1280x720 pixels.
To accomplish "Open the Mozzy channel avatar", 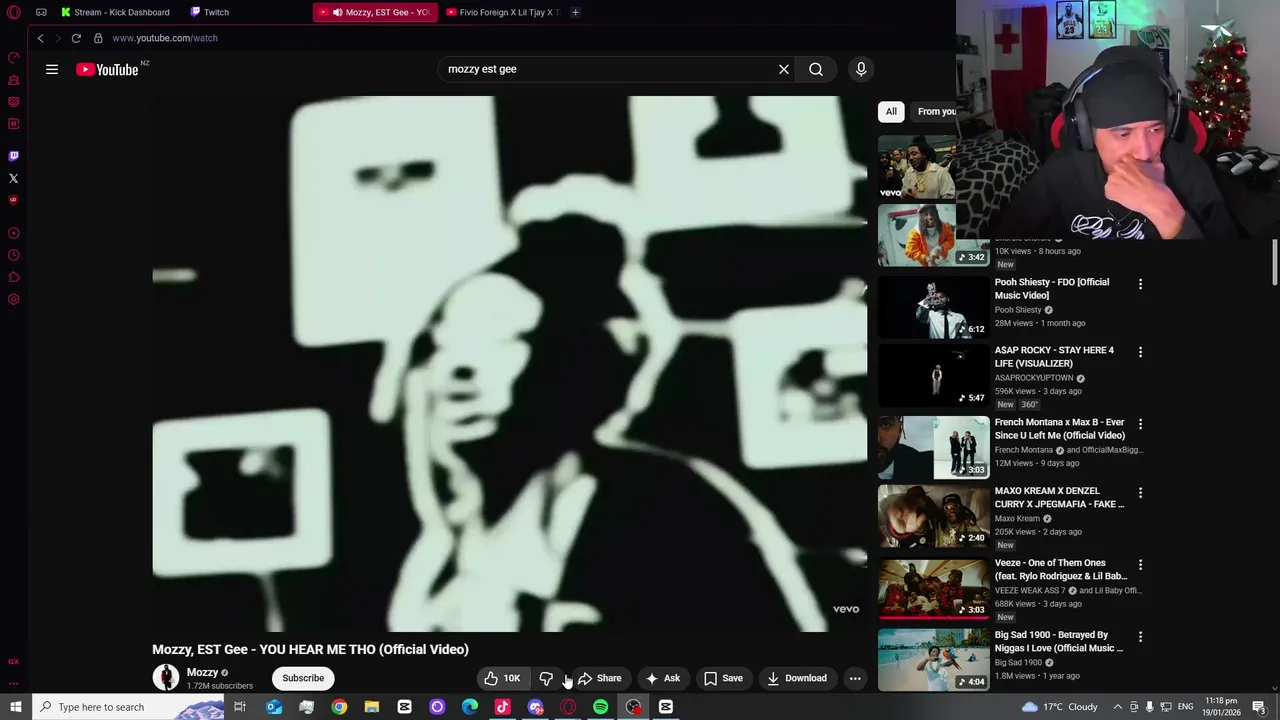I will click(166, 677).
